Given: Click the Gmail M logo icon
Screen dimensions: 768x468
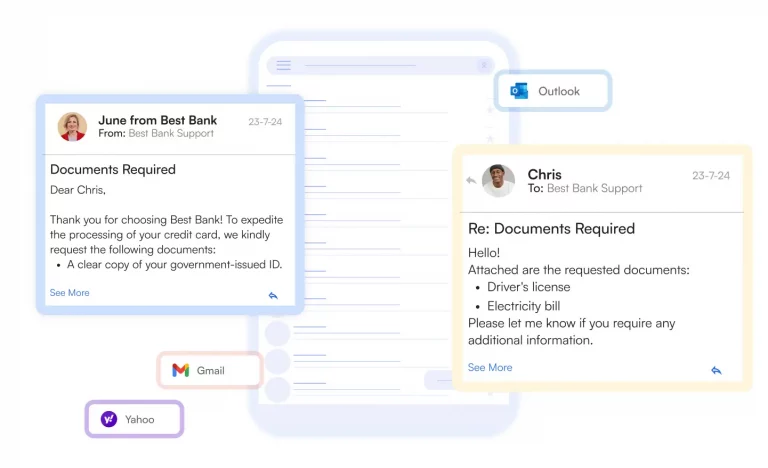Looking at the screenshot, I should pos(181,370).
